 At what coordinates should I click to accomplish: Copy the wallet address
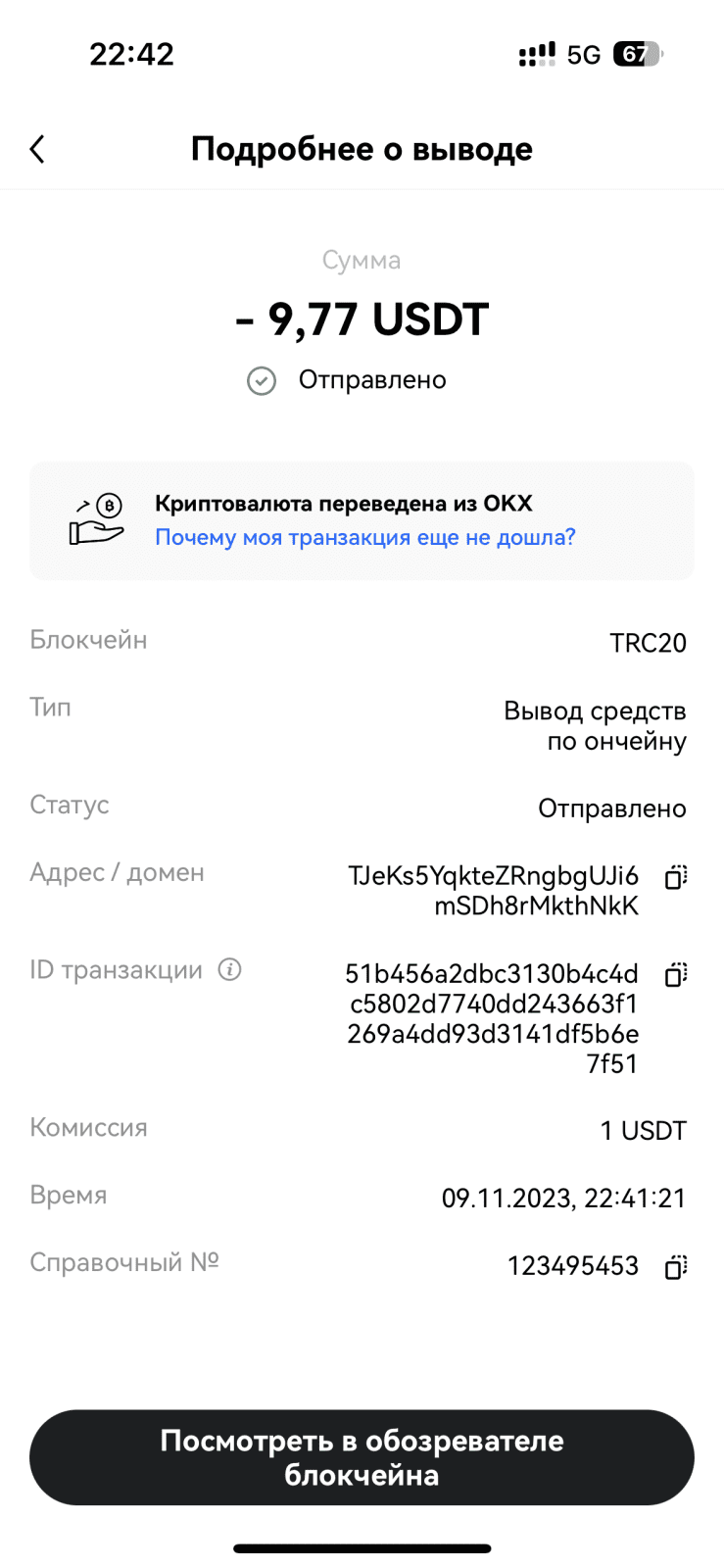pyautogui.click(x=675, y=877)
